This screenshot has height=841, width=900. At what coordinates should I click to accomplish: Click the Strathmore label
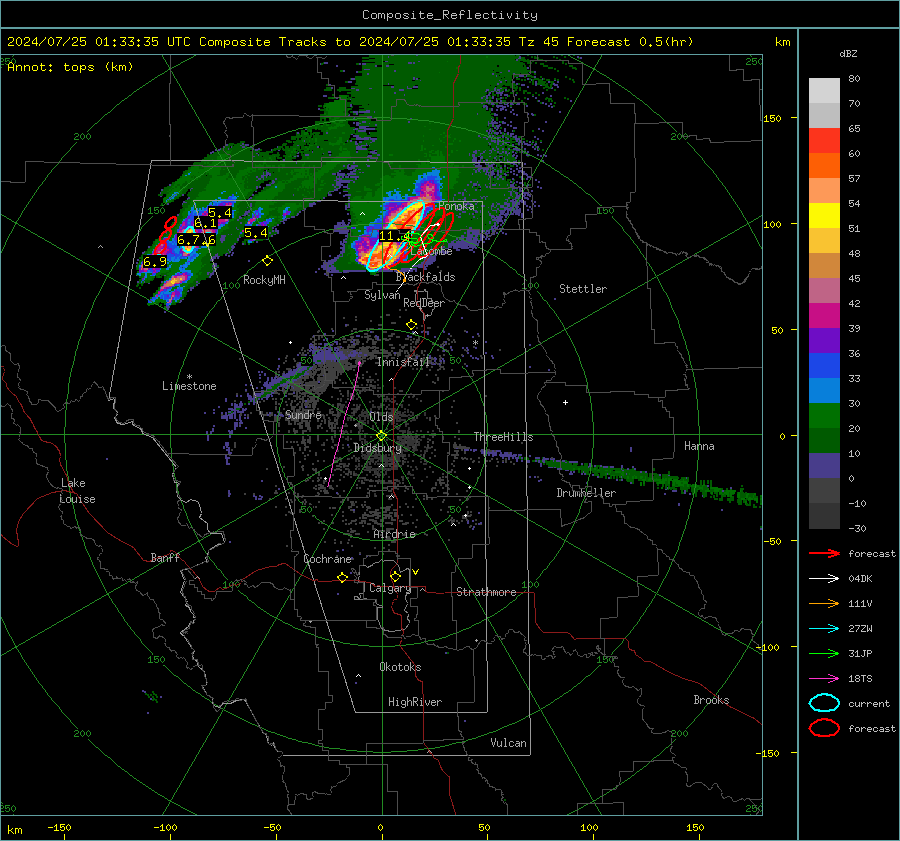tap(486, 592)
